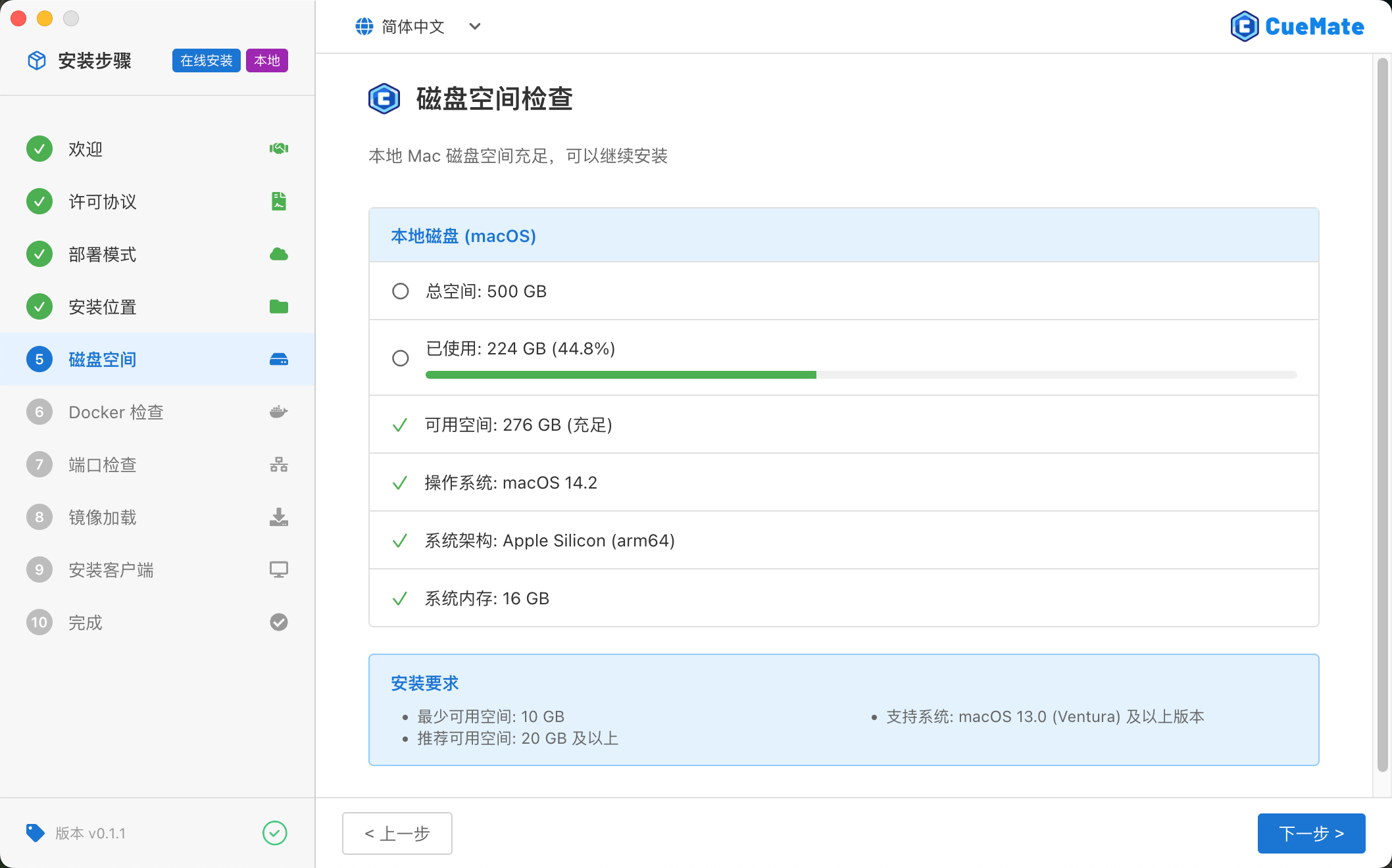1392x868 pixels.
Task: Switch to the 在线安装 tab
Action: click(x=206, y=60)
